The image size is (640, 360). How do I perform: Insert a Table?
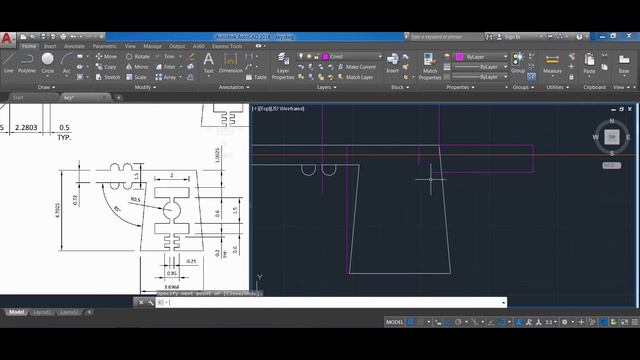coord(256,77)
